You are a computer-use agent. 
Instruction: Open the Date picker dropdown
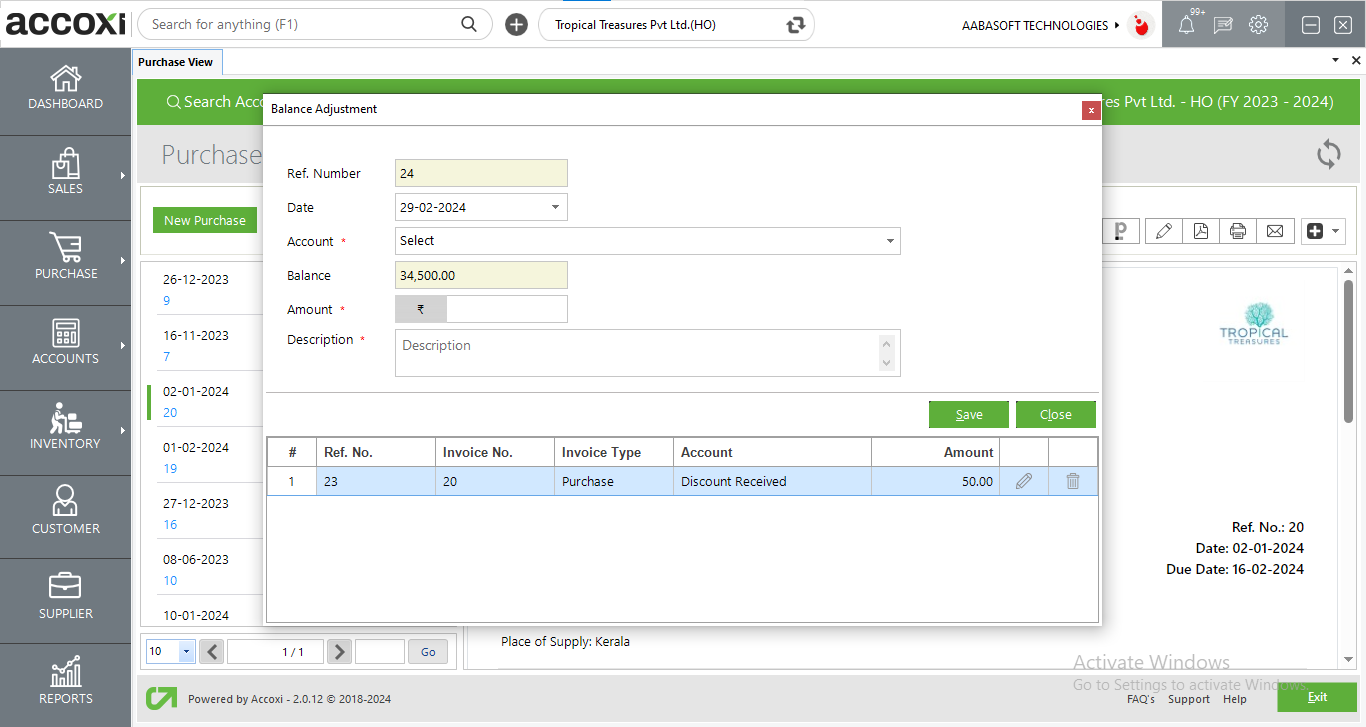pos(555,207)
